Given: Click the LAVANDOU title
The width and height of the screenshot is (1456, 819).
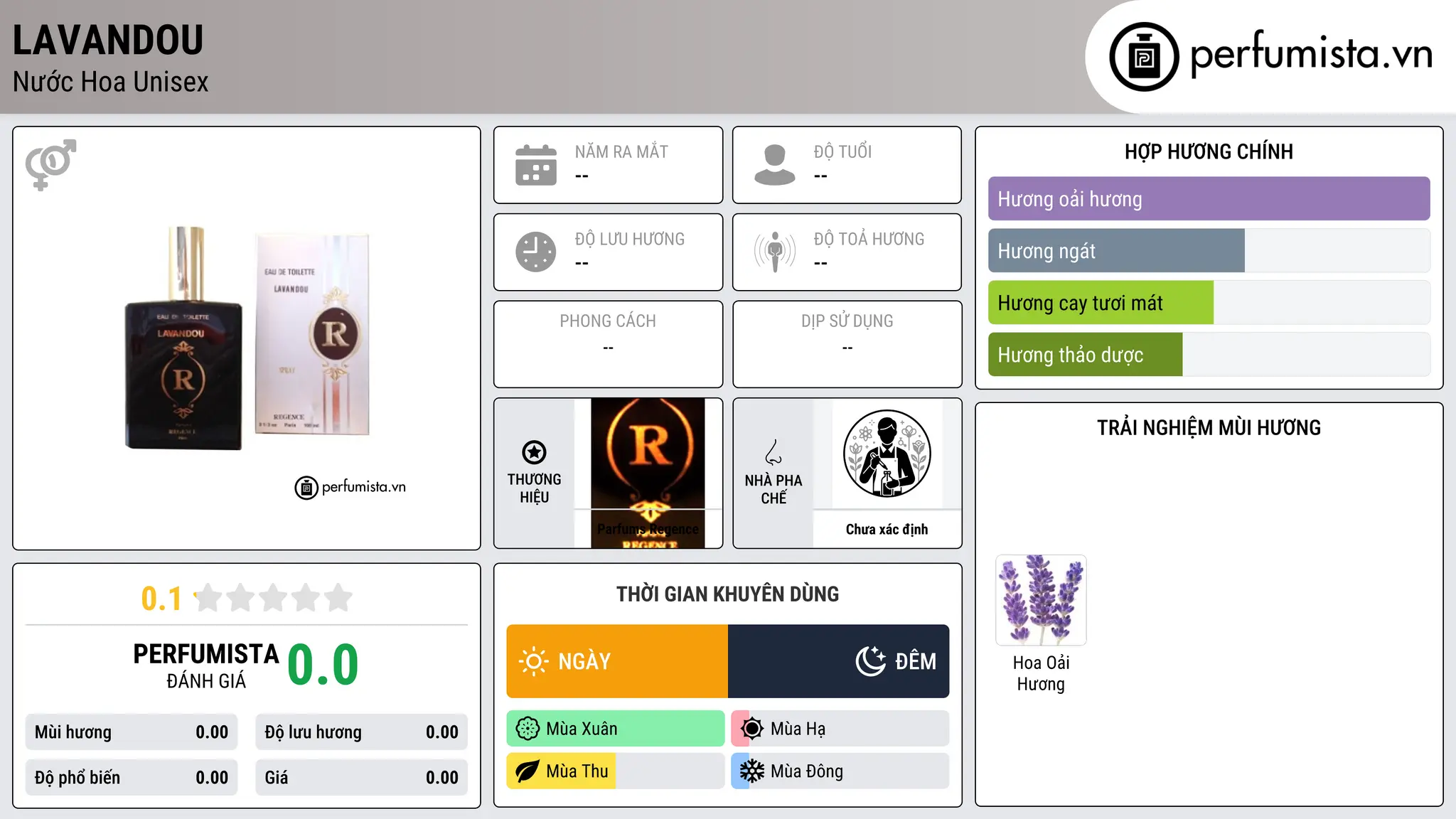Looking at the screenshot, I should click(108, 41).
